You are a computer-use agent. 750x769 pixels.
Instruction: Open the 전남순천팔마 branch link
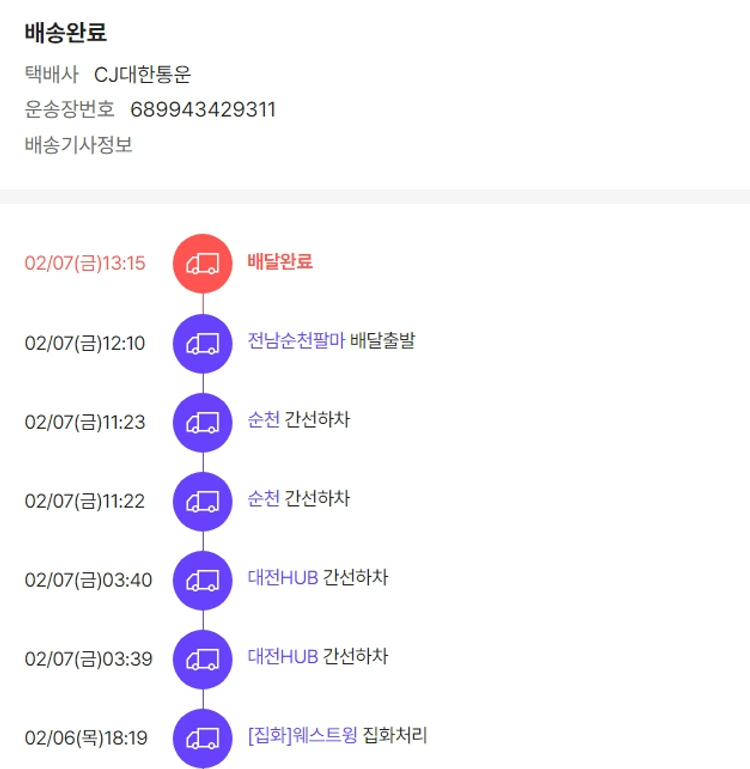(296, 341)
